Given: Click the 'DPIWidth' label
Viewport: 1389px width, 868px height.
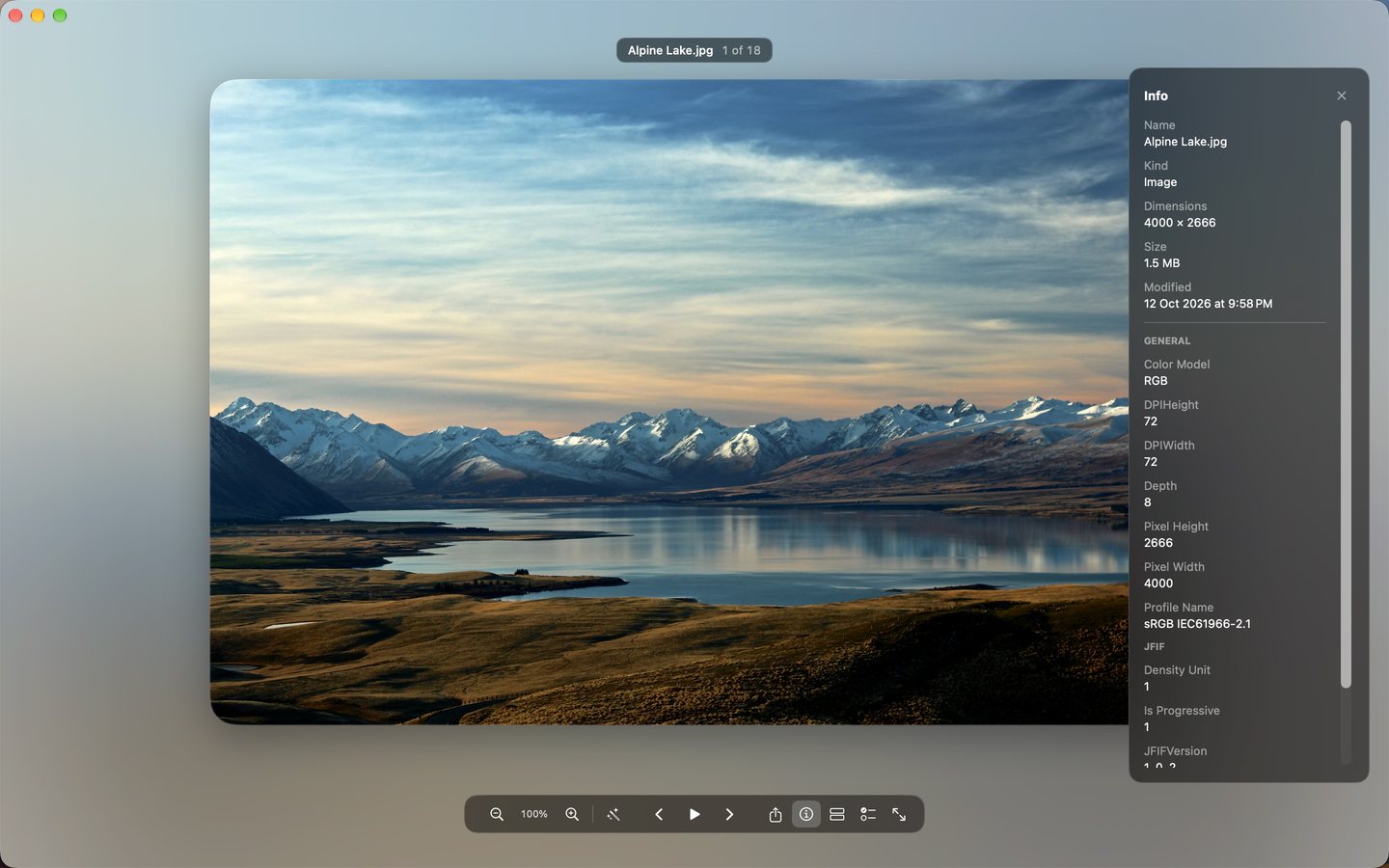Looking at the screenshot, I should coord(1169,446).
